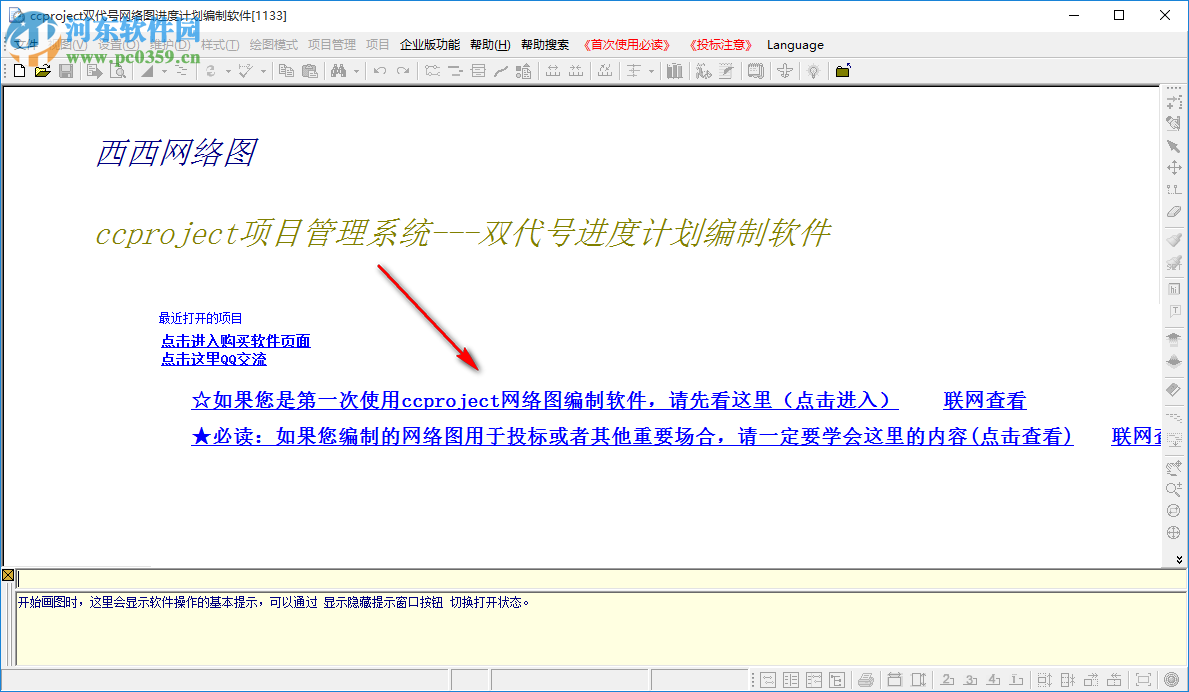1189x692 pixels.
Task: Open the Language menu
Action: click(795, 44)
